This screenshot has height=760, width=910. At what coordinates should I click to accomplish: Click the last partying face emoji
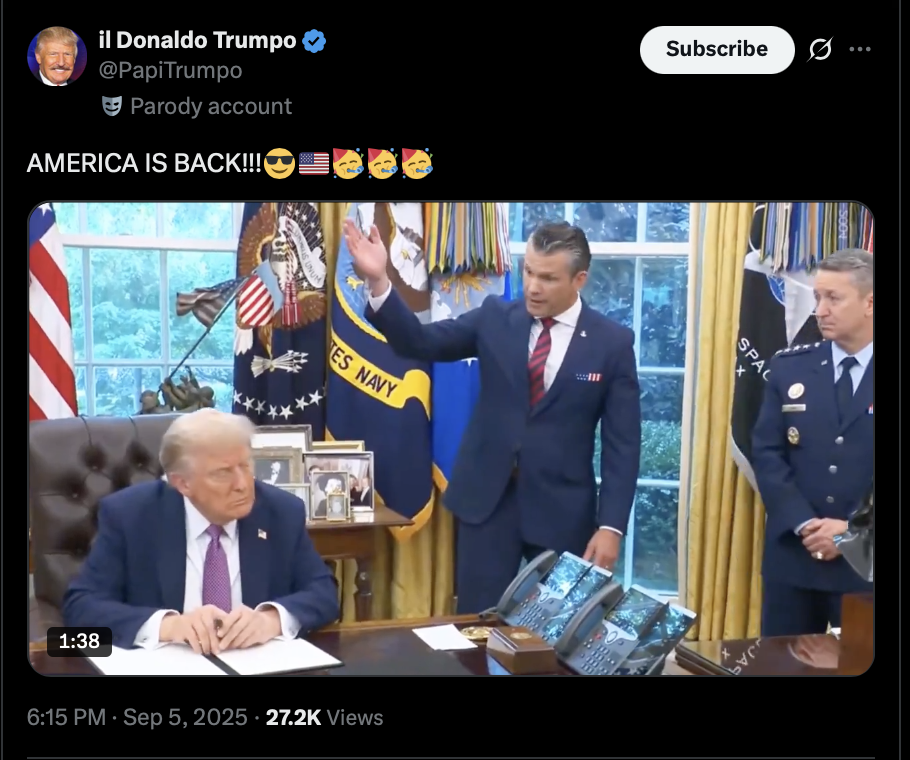[417, 163]
